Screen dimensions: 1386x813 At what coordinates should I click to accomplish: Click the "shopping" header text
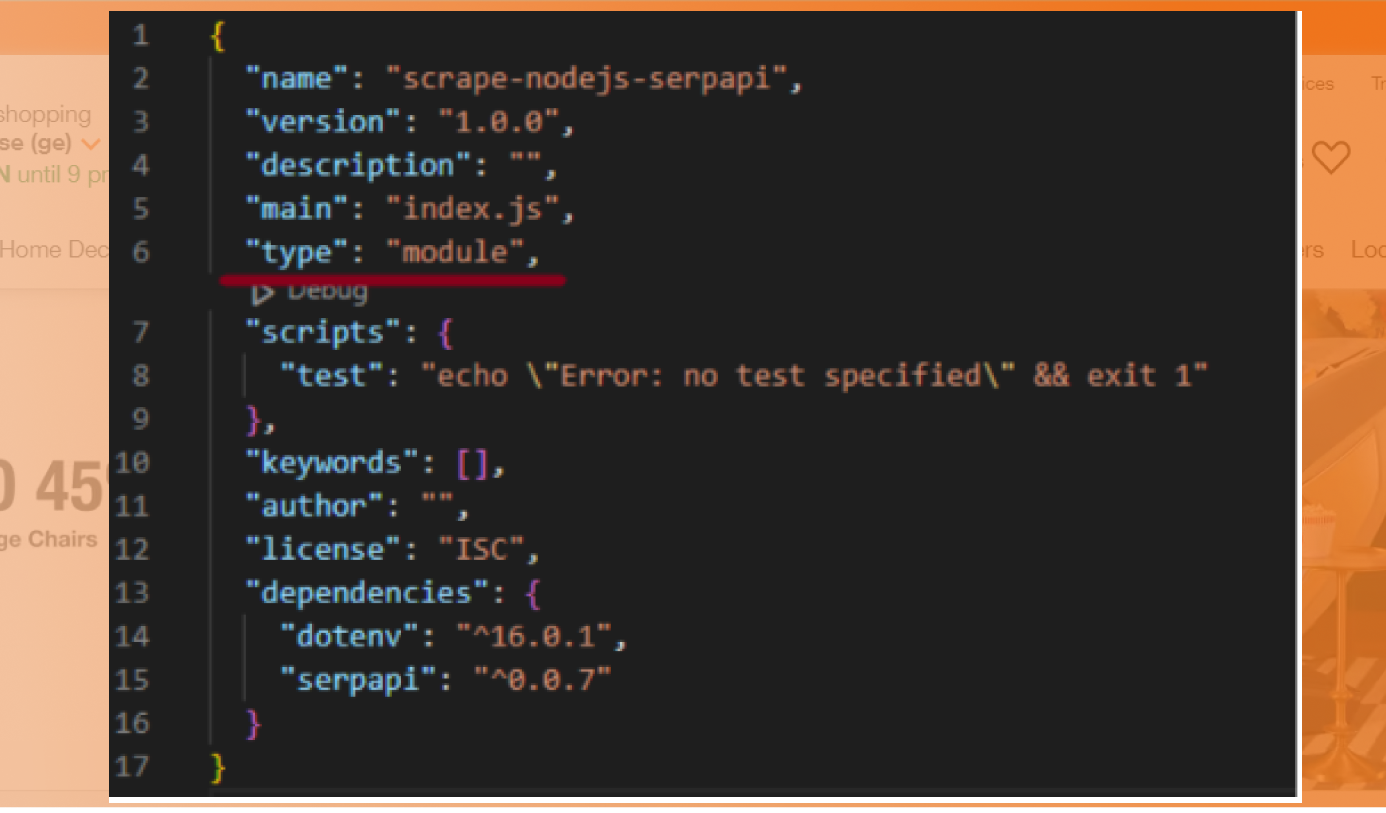click(x=45, y=113)
